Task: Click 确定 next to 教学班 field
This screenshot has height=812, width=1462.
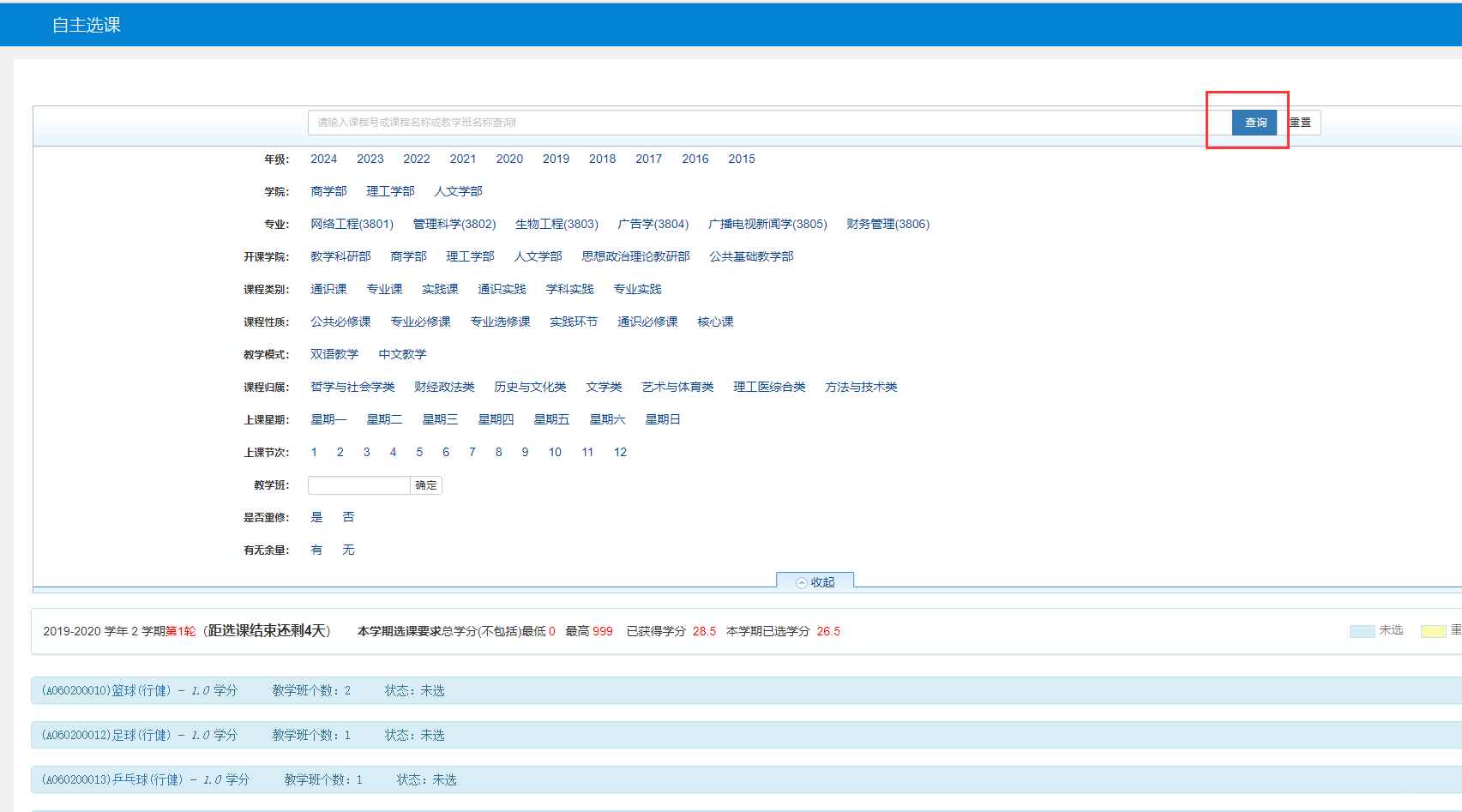Action: click(x=426, y=485)
